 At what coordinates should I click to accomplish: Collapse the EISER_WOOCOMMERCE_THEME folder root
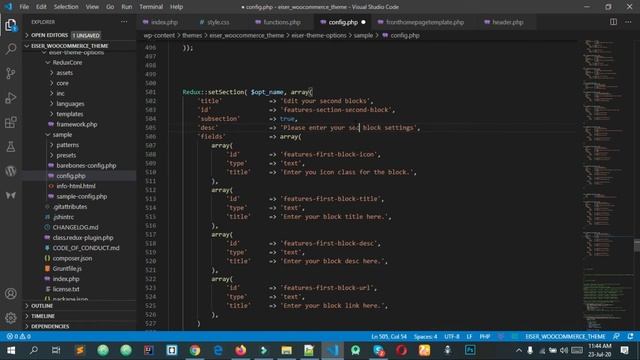coord(69,46)
